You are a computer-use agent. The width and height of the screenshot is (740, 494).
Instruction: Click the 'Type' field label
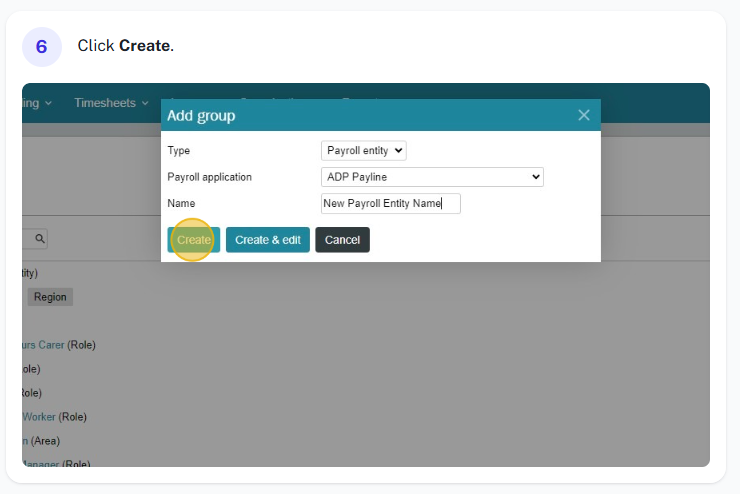coord(178,151)
